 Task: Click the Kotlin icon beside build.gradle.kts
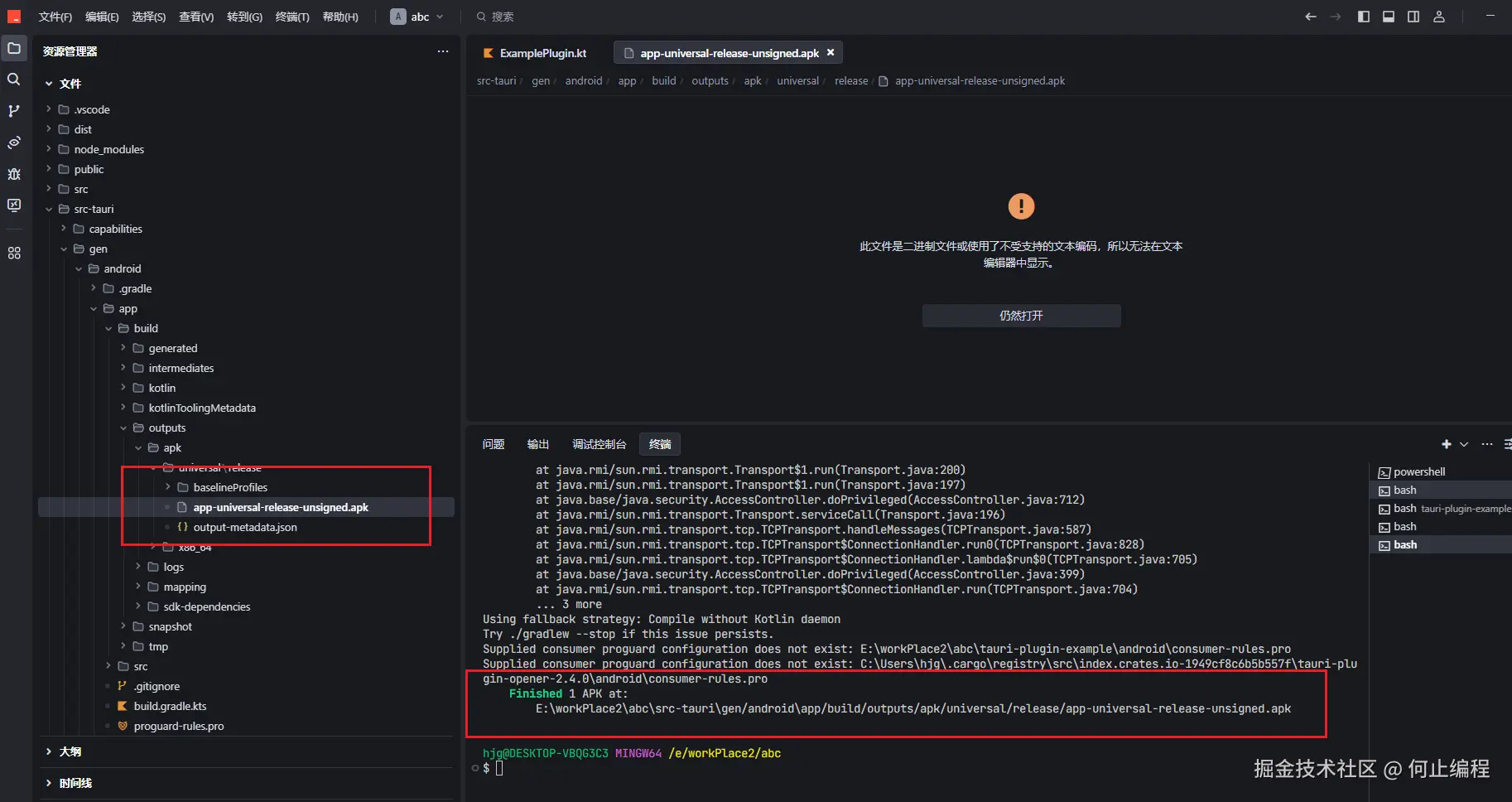123,706
